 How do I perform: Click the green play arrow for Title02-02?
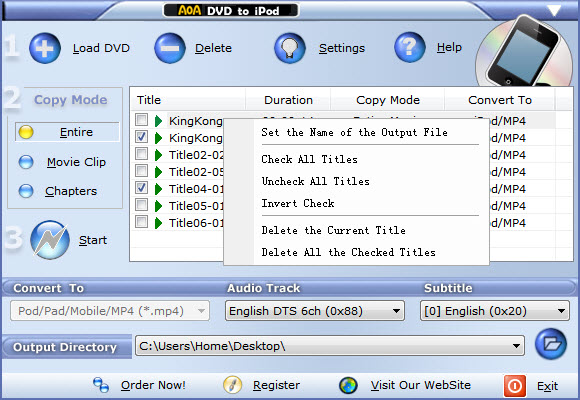point(158,155)
